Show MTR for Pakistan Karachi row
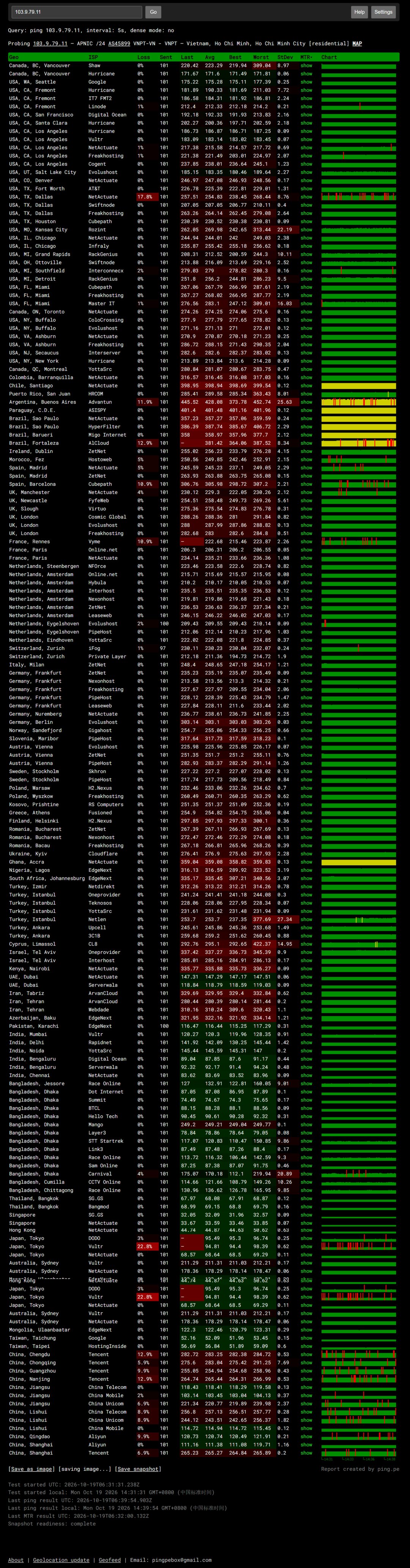 click(x=306, y=1026)
